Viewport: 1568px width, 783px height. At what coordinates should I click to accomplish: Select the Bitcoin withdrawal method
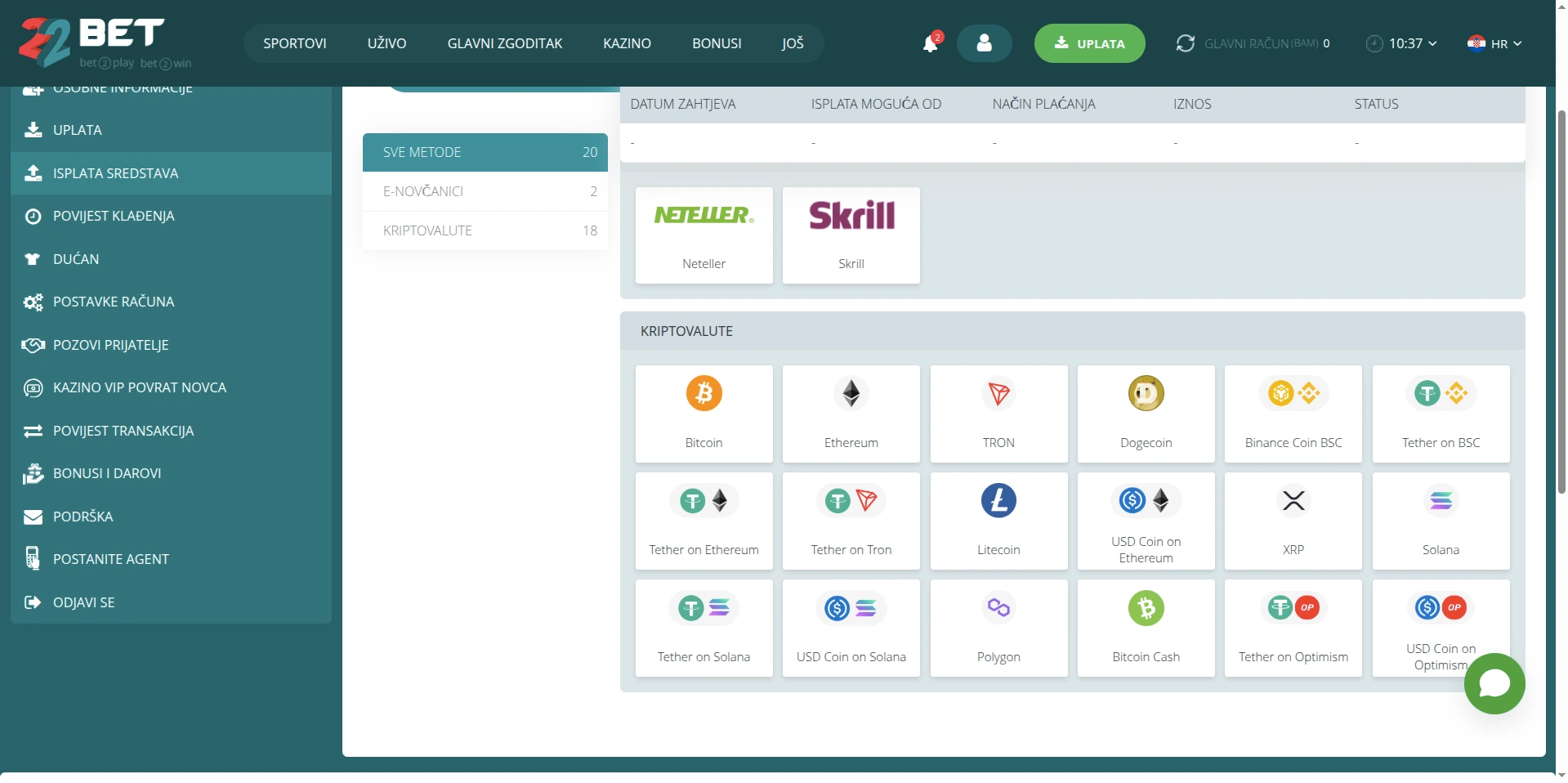pyautogui.click(x=704, y=414)
